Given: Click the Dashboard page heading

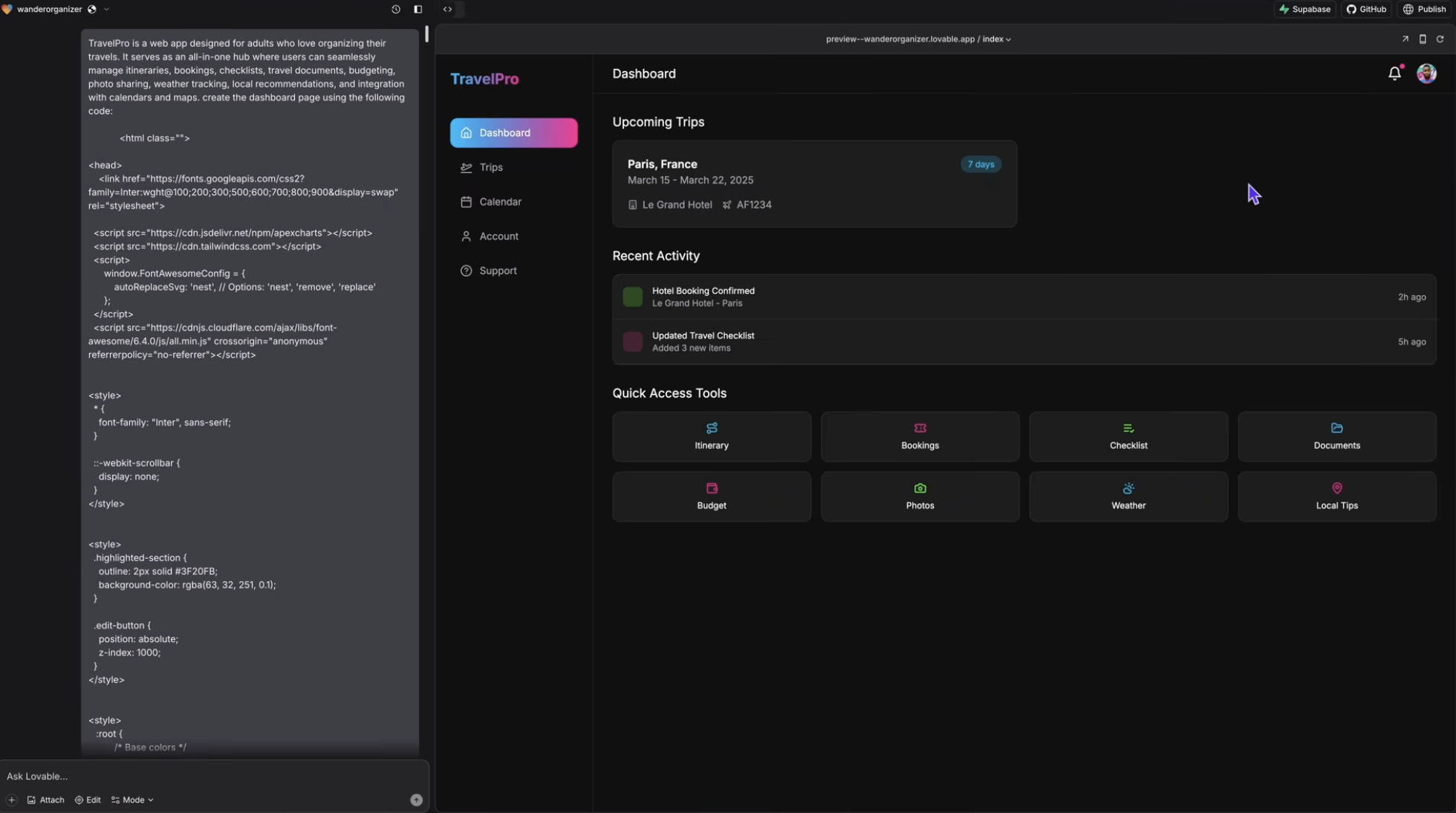Looking at the screenshot, I should coord(644,74).
